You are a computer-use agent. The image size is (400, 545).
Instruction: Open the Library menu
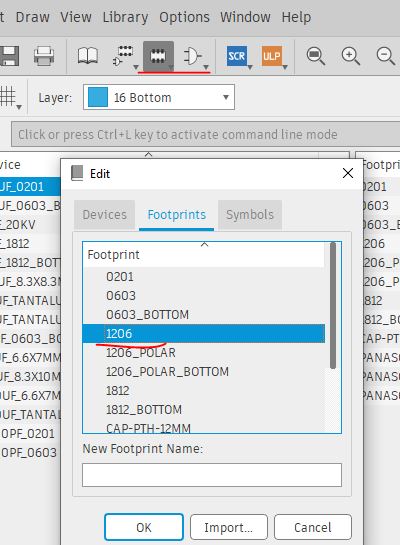[125, 17]
